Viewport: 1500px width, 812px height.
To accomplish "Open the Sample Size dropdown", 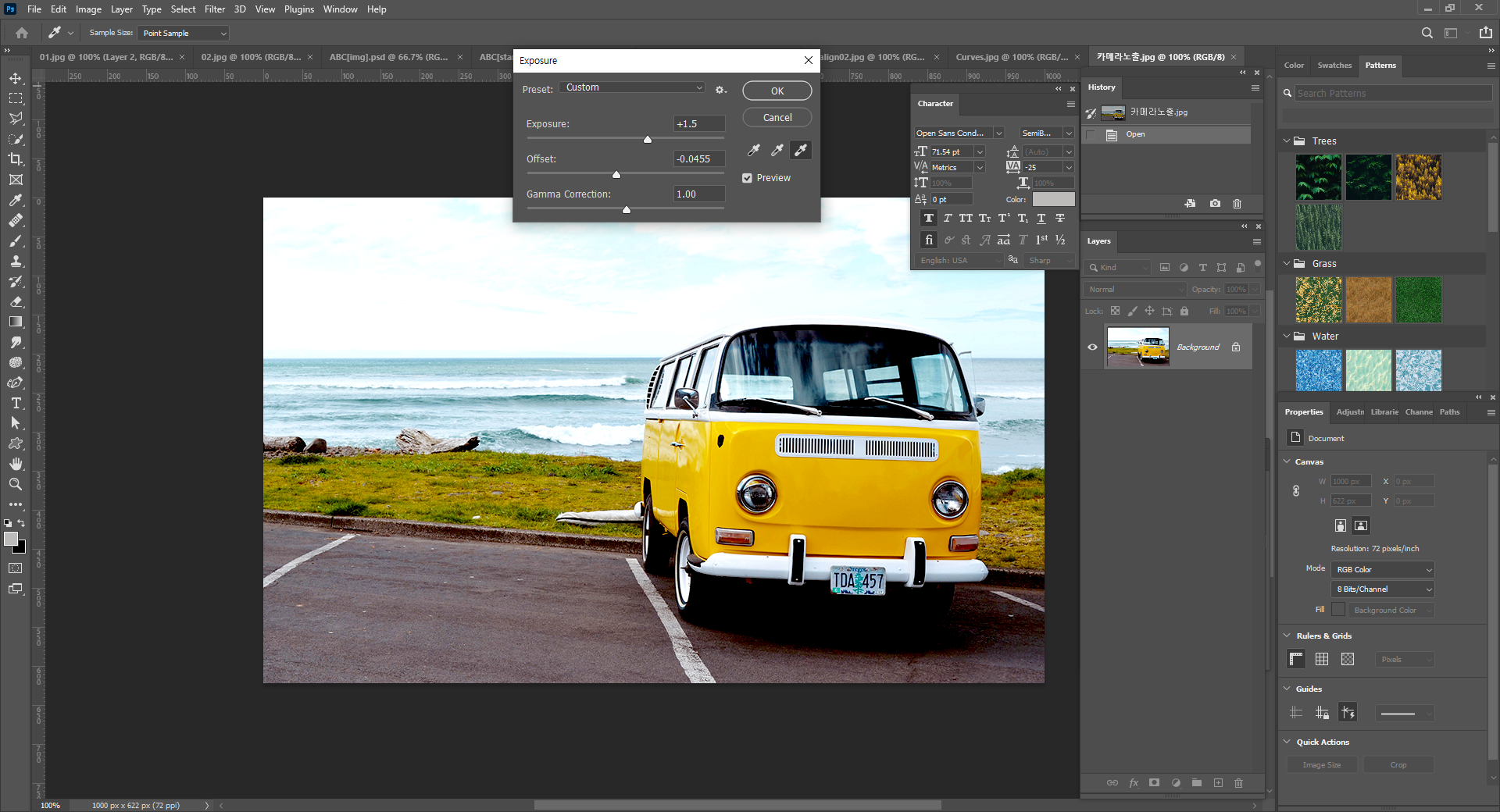I will (x=184, y=33).
